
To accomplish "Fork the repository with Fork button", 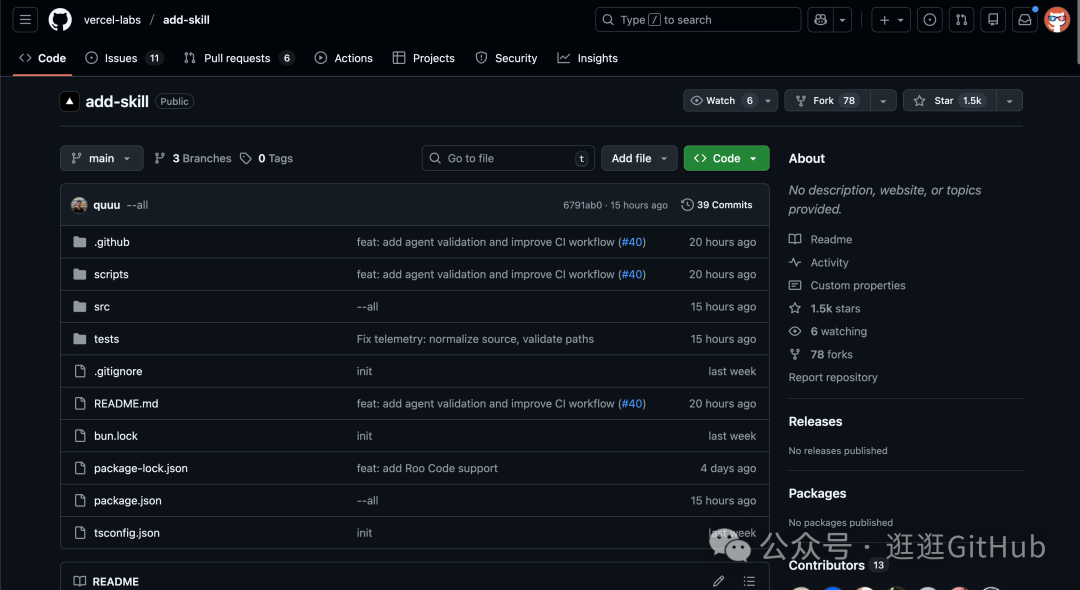I will point(824,101).
